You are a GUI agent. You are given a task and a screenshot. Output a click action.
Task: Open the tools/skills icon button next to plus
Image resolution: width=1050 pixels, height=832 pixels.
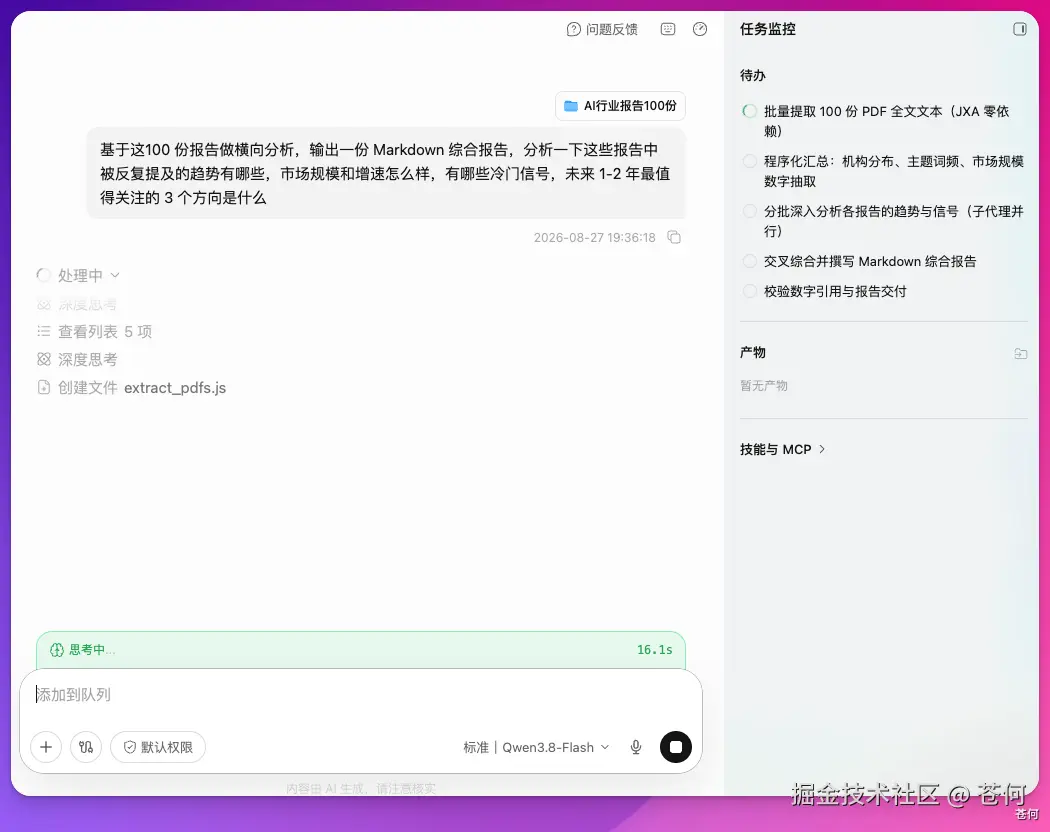[86, 747]
